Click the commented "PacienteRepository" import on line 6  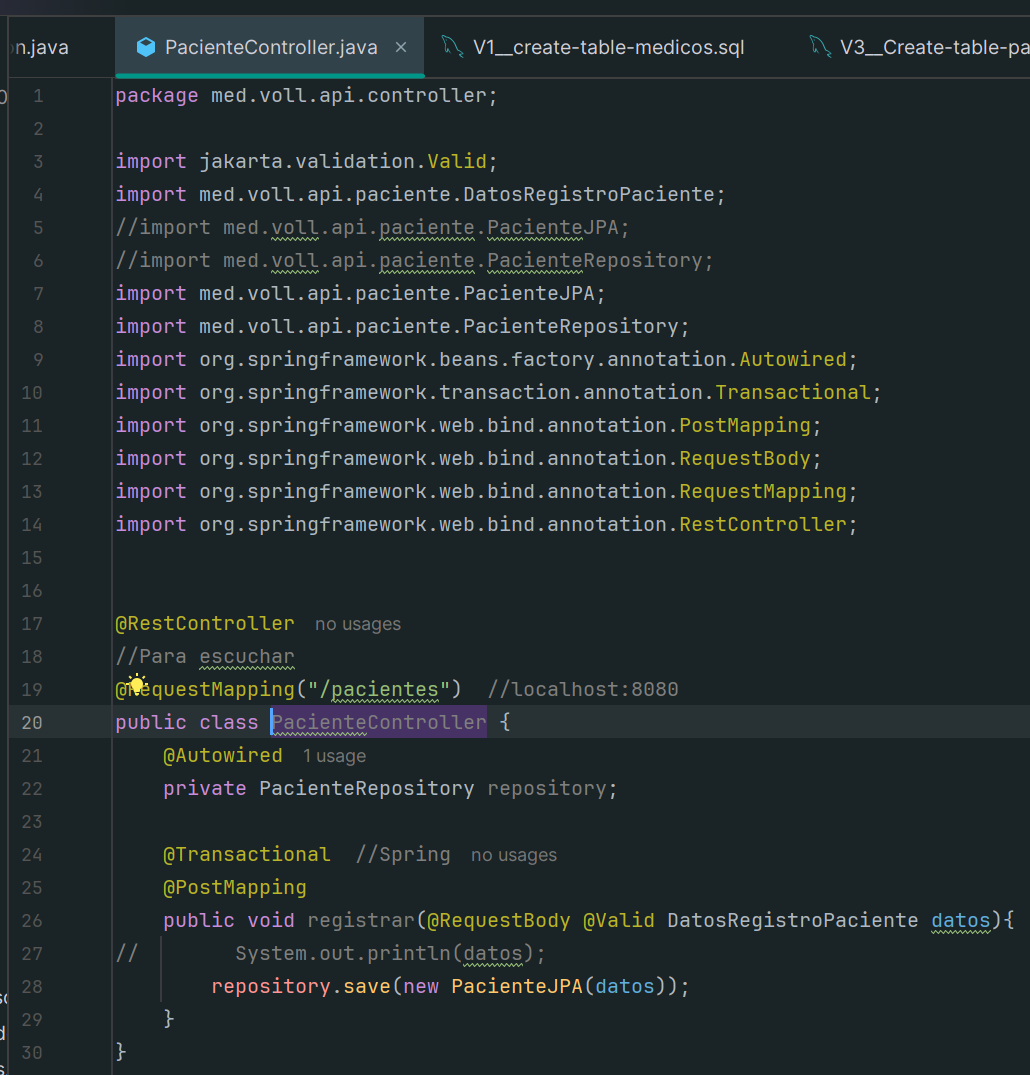point(595,261)
